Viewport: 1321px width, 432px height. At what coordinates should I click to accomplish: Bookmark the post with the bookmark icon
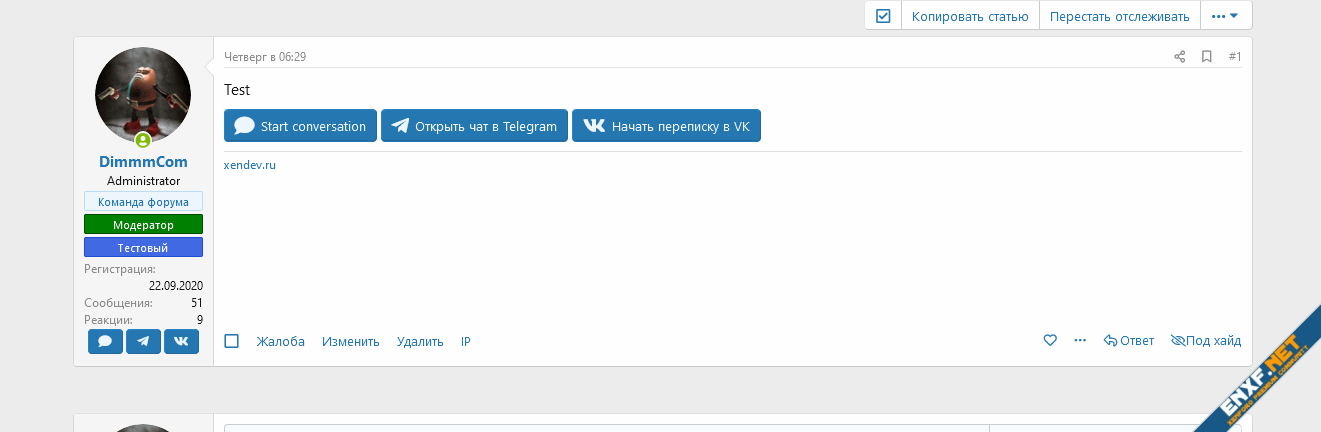(1207, 57)
